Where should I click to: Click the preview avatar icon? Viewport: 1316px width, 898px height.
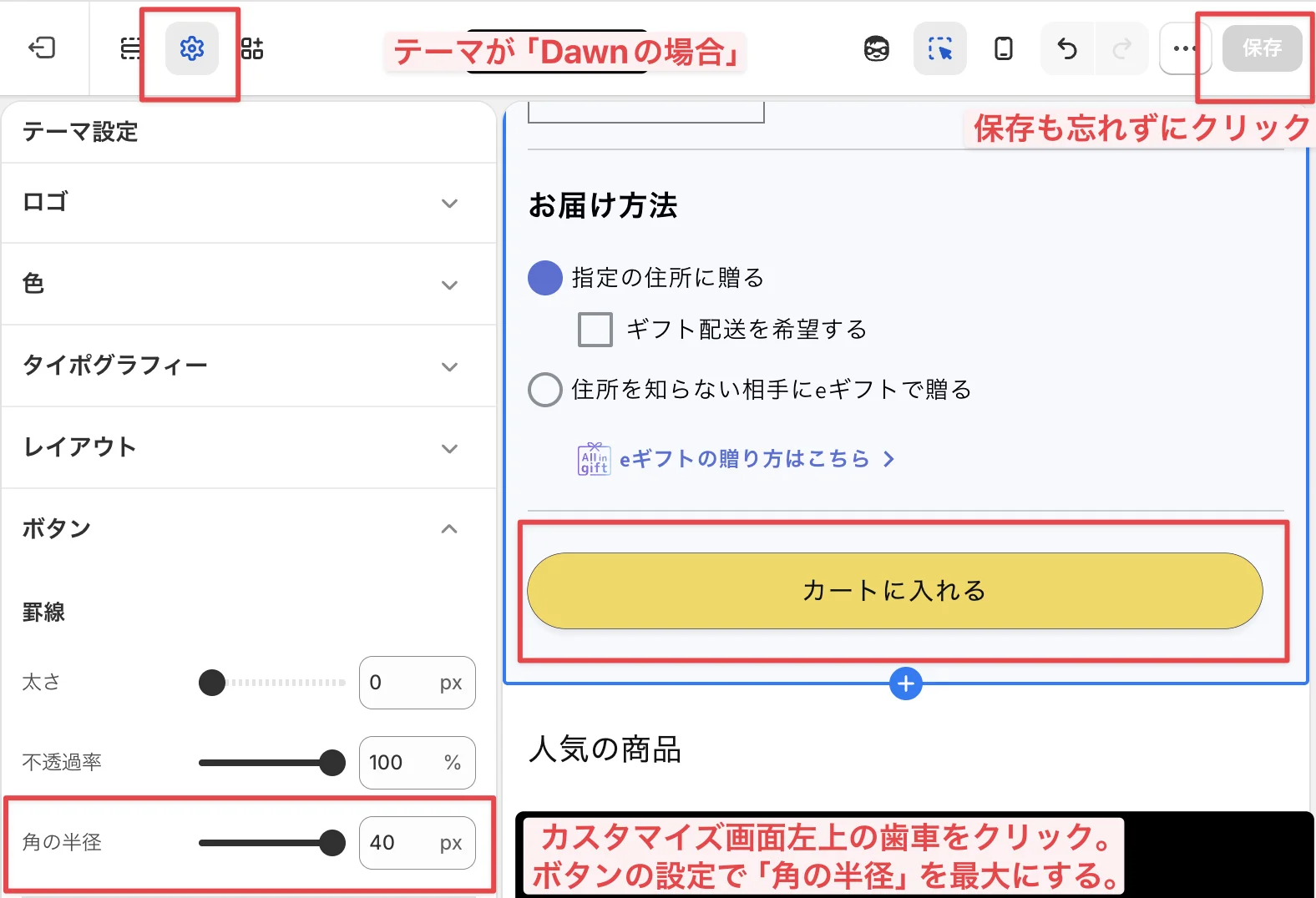coord(877,49)
